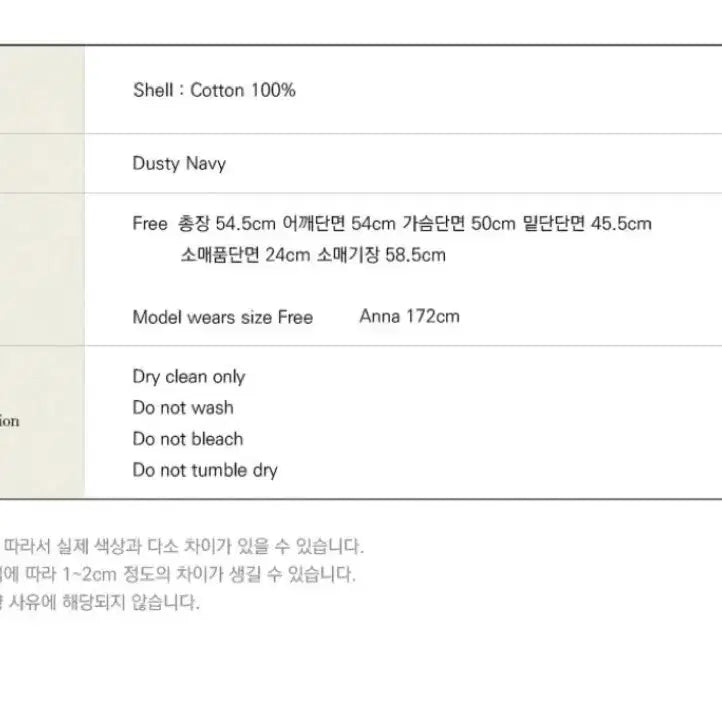
Task: Select the Anna 172cm model info
Action: click(x=409, y=317)
